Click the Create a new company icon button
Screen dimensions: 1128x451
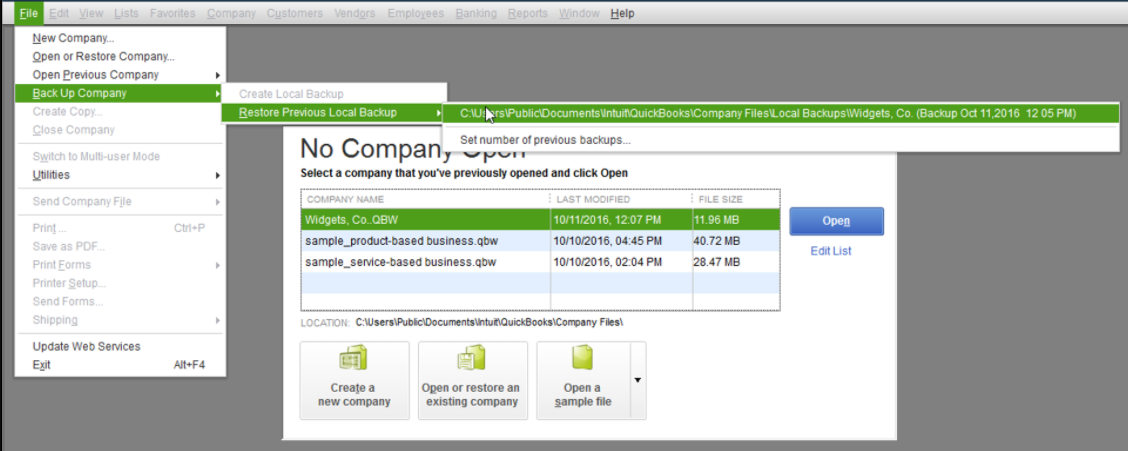click(x=354, y=381)
